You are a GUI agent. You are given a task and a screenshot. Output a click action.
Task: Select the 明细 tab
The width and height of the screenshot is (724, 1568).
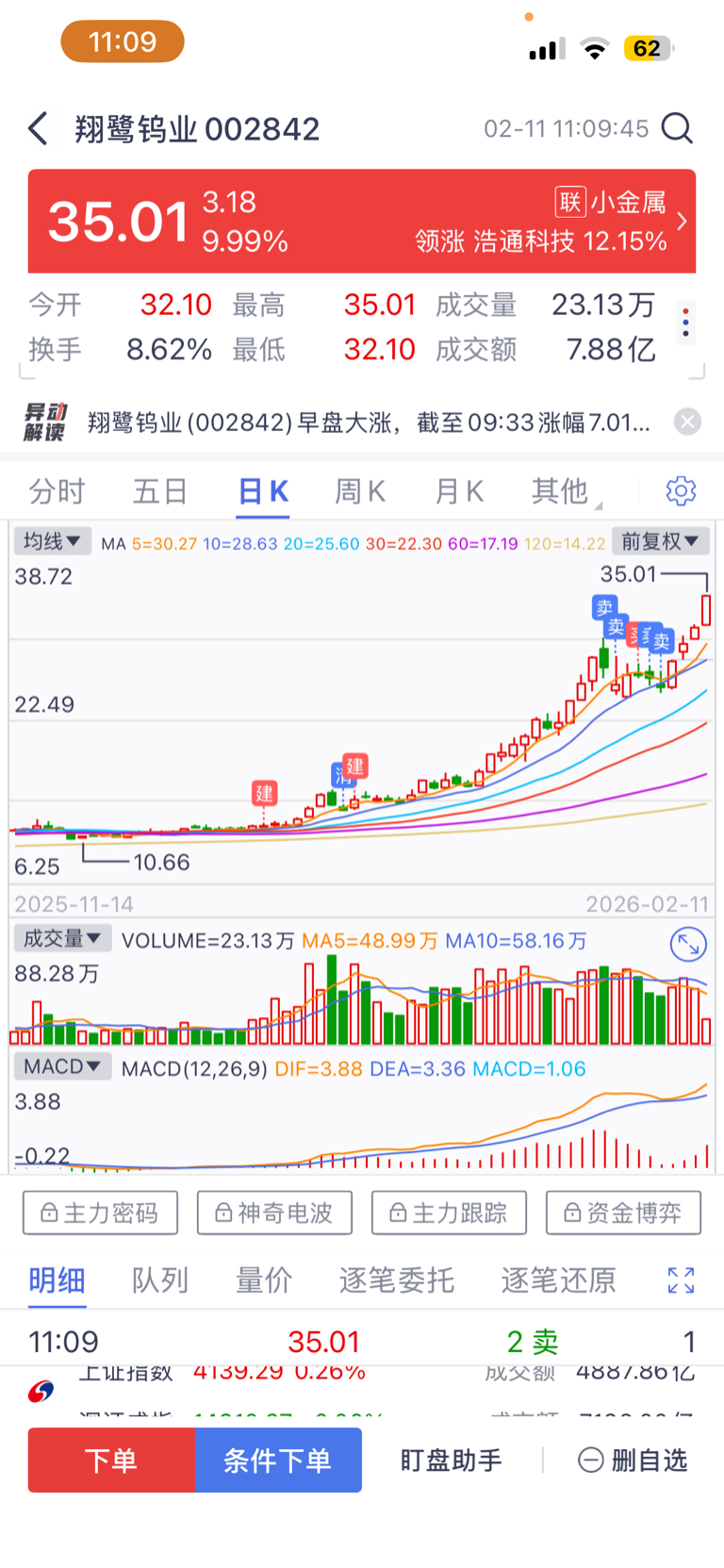(57, 1279)
